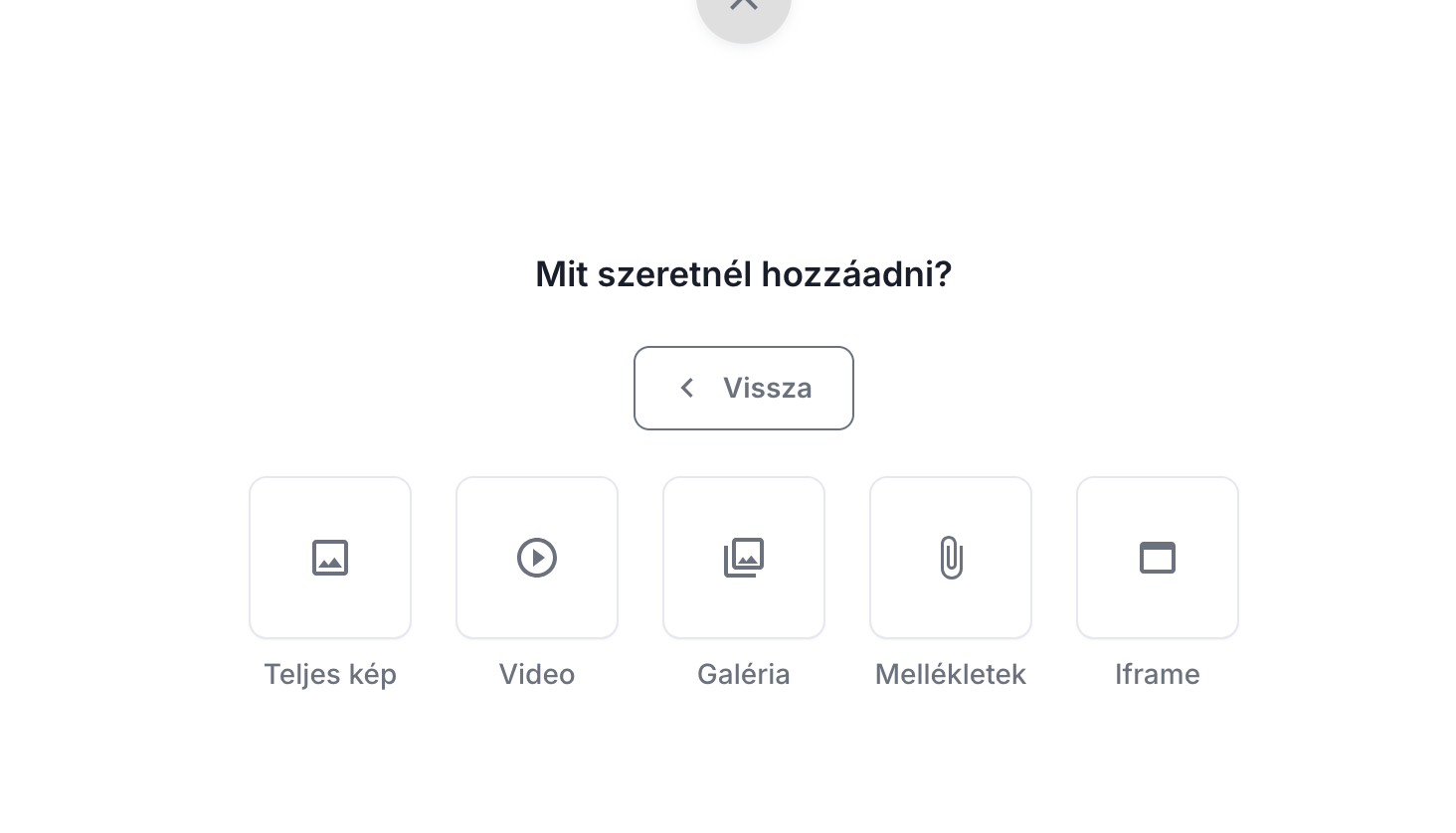Image resolution: width=1456 pixels, height=833 pixels.
Task: Go back using the Vissza button
Action: (x=744, y=388)
